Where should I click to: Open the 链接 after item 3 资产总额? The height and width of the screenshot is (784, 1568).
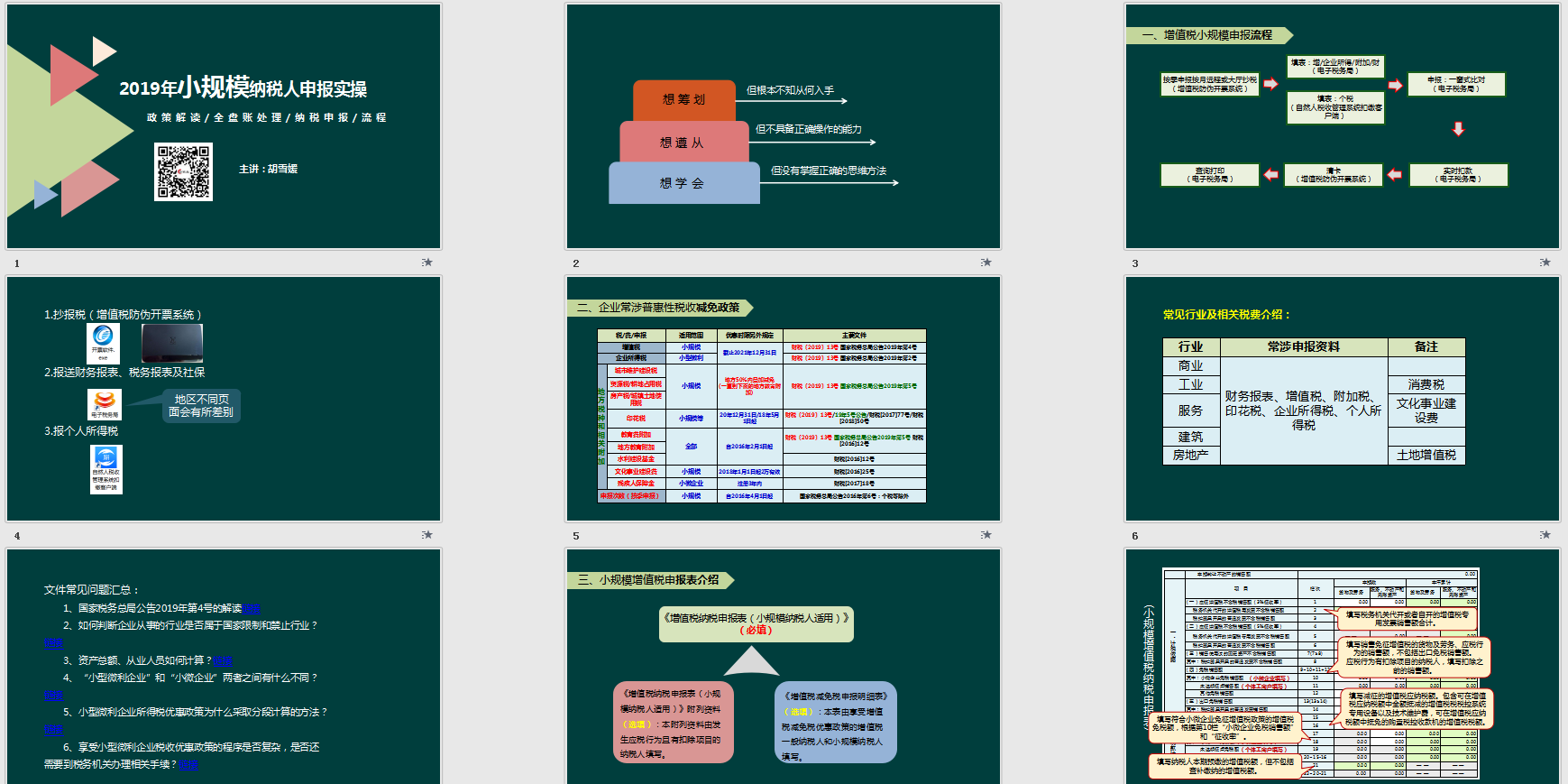(x=223, y=660)
